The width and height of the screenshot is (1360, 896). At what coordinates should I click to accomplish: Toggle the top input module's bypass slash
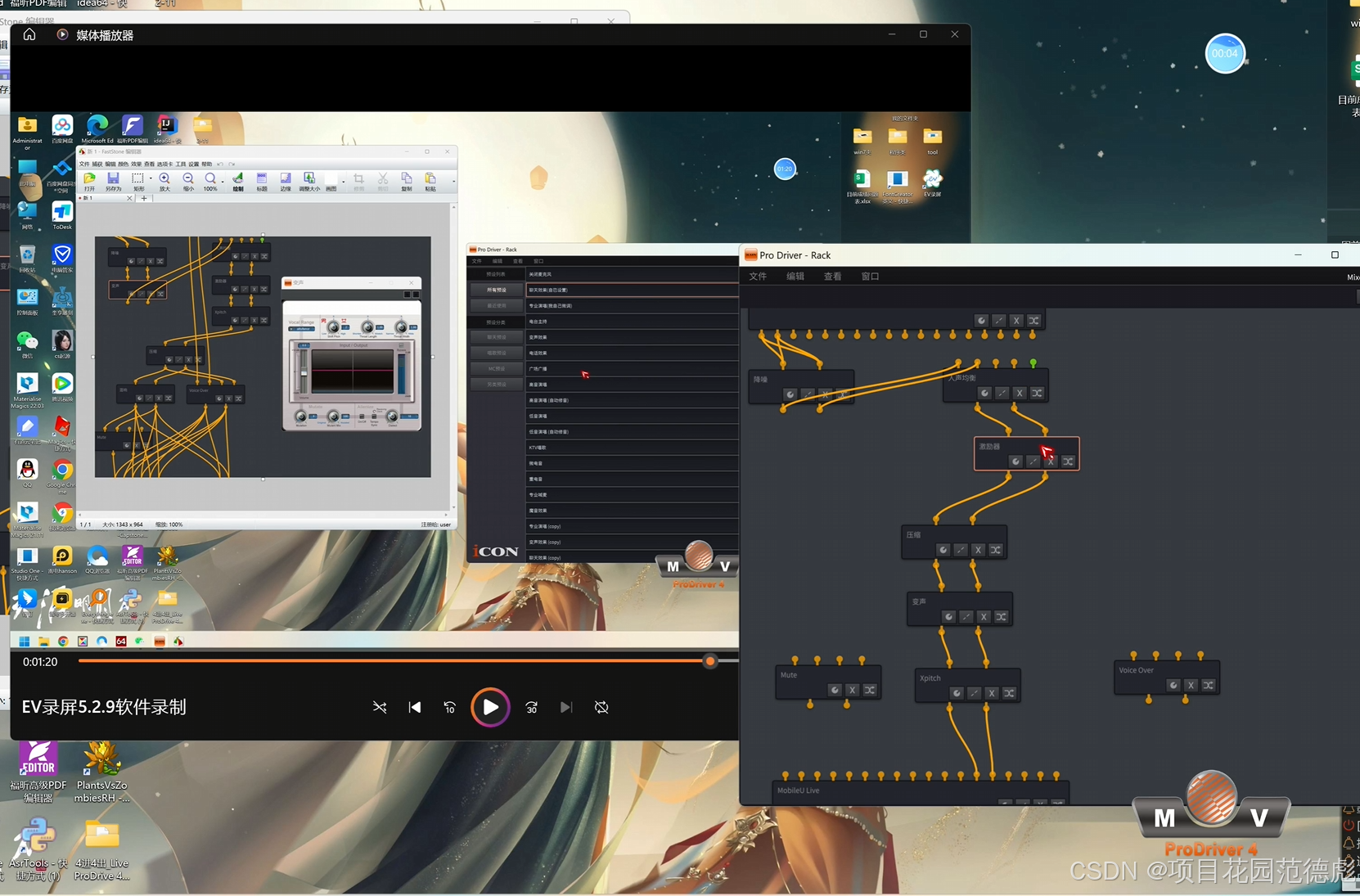point(999,320)
